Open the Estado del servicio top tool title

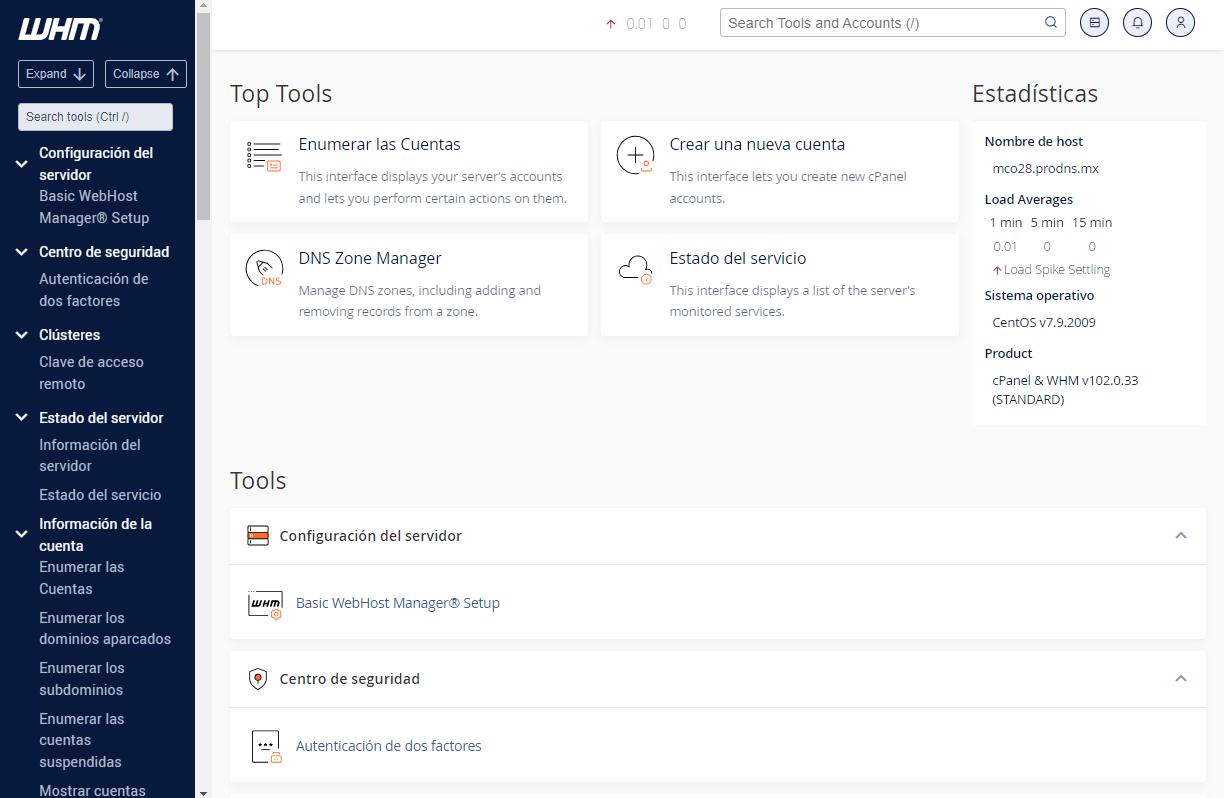click(x=738, y=259)
